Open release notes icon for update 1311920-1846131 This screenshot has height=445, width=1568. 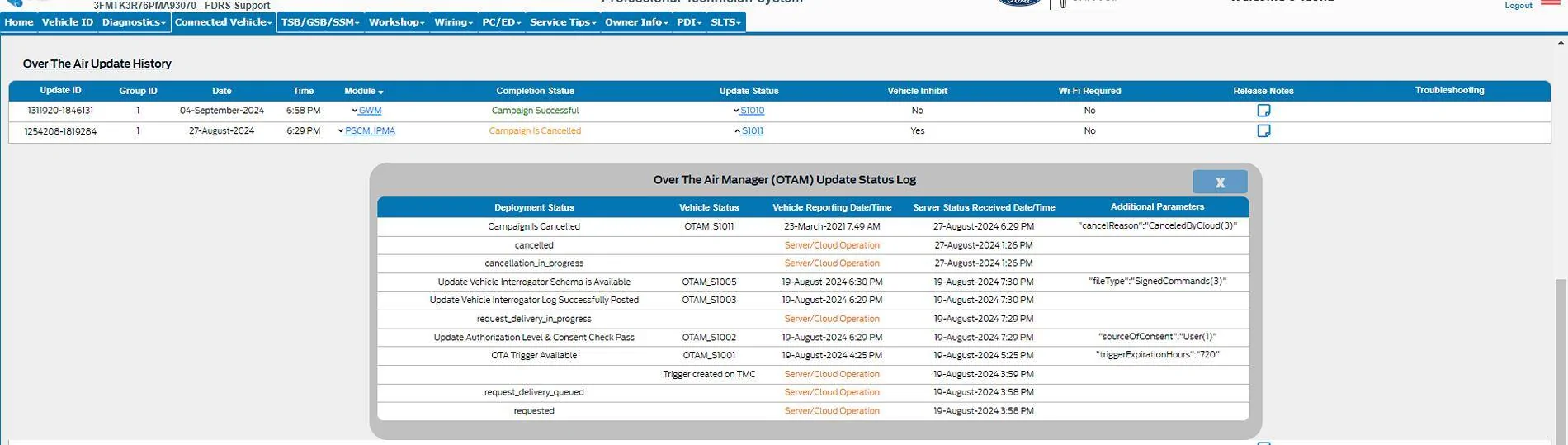click(1263, 110)
